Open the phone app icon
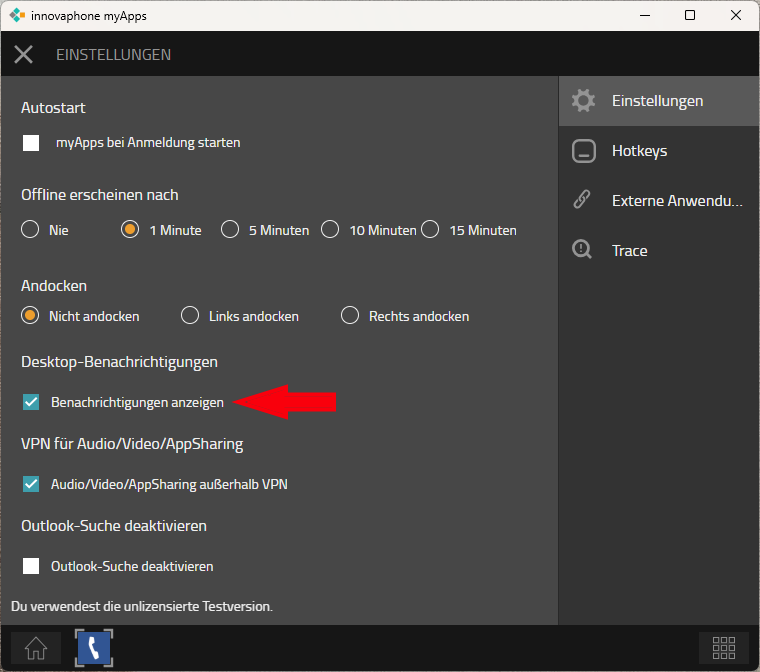 click(x=94, y=647)
